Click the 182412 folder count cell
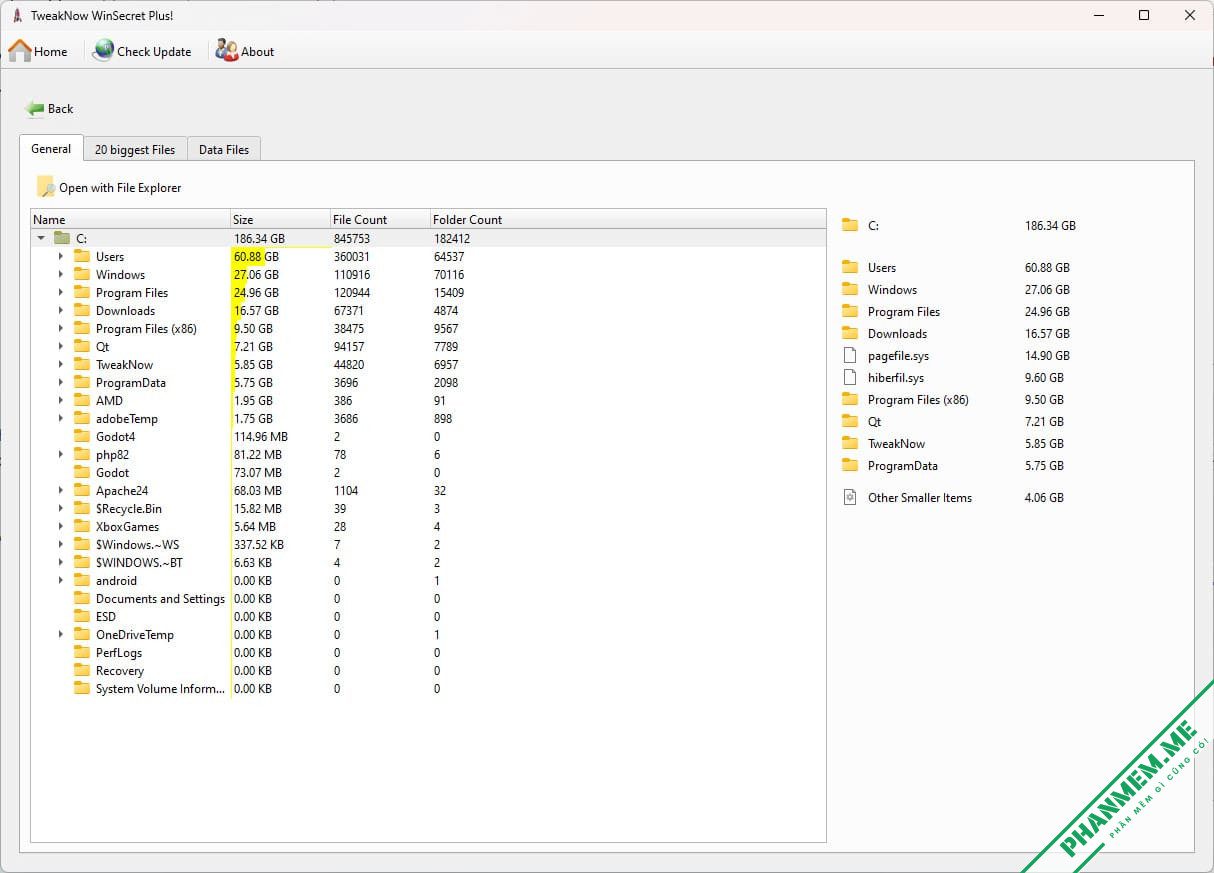The image size is (1214, 873). (452, 239)
